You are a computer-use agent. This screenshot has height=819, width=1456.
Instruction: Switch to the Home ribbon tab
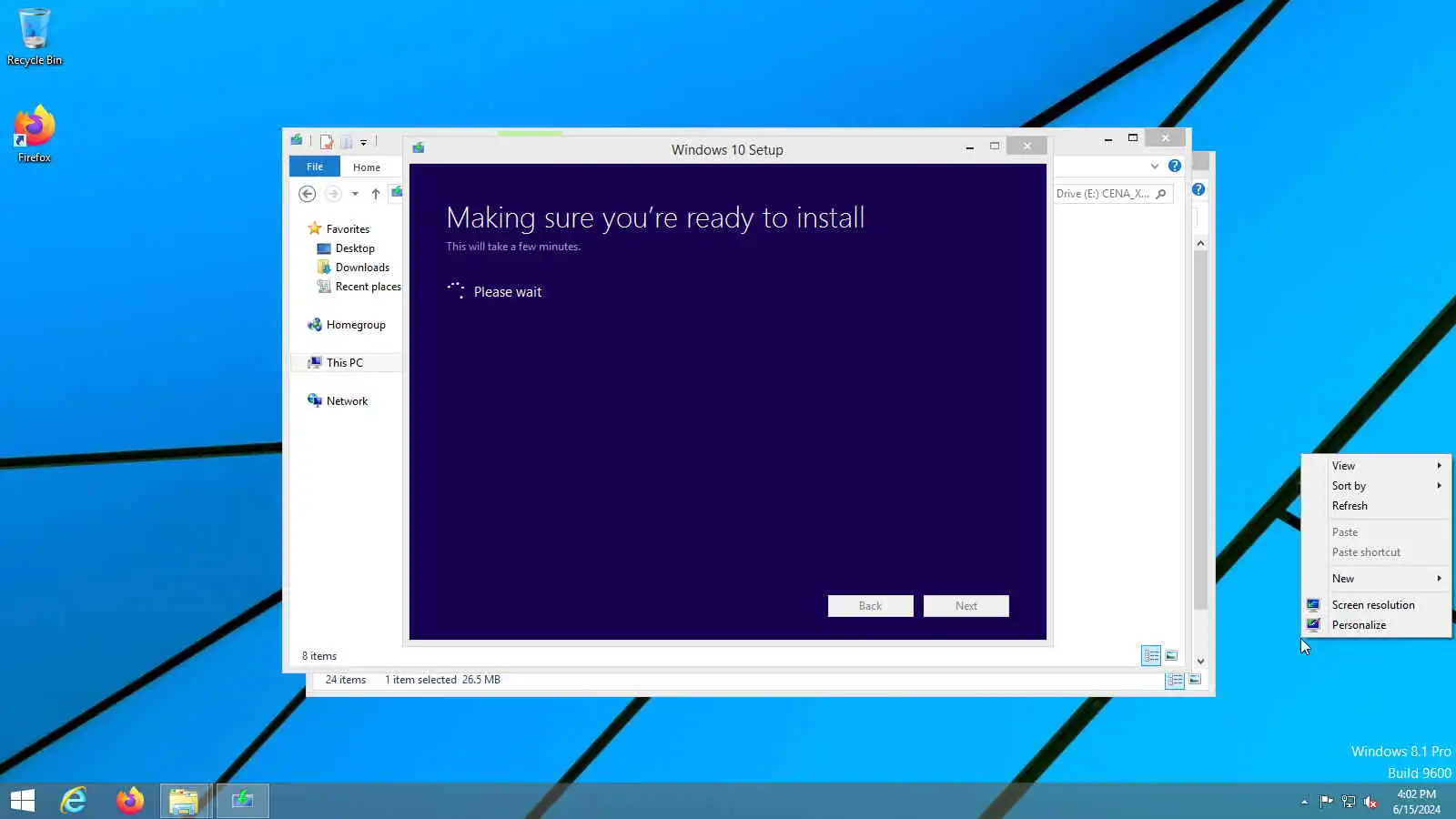[367, 167]
